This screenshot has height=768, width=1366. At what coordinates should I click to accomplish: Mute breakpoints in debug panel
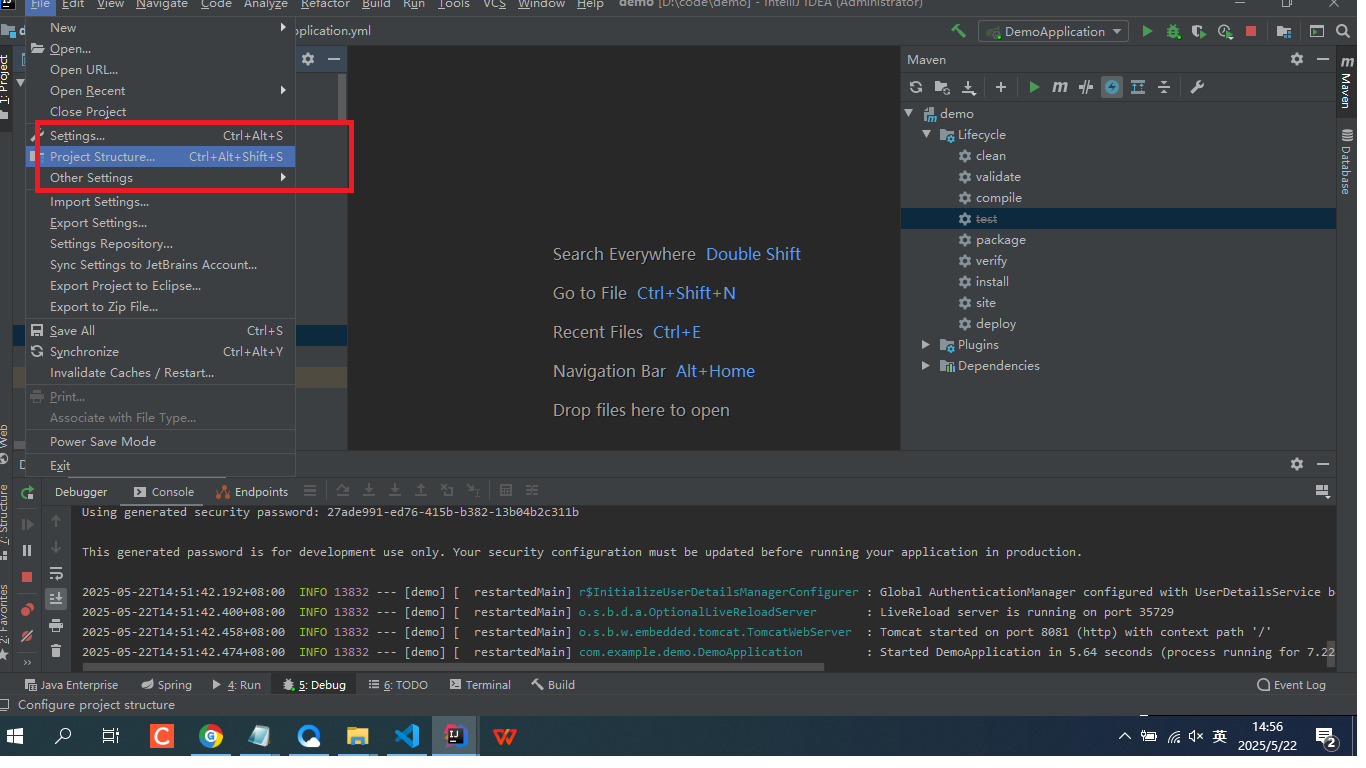pyautogui.click(x=27, y=635)
